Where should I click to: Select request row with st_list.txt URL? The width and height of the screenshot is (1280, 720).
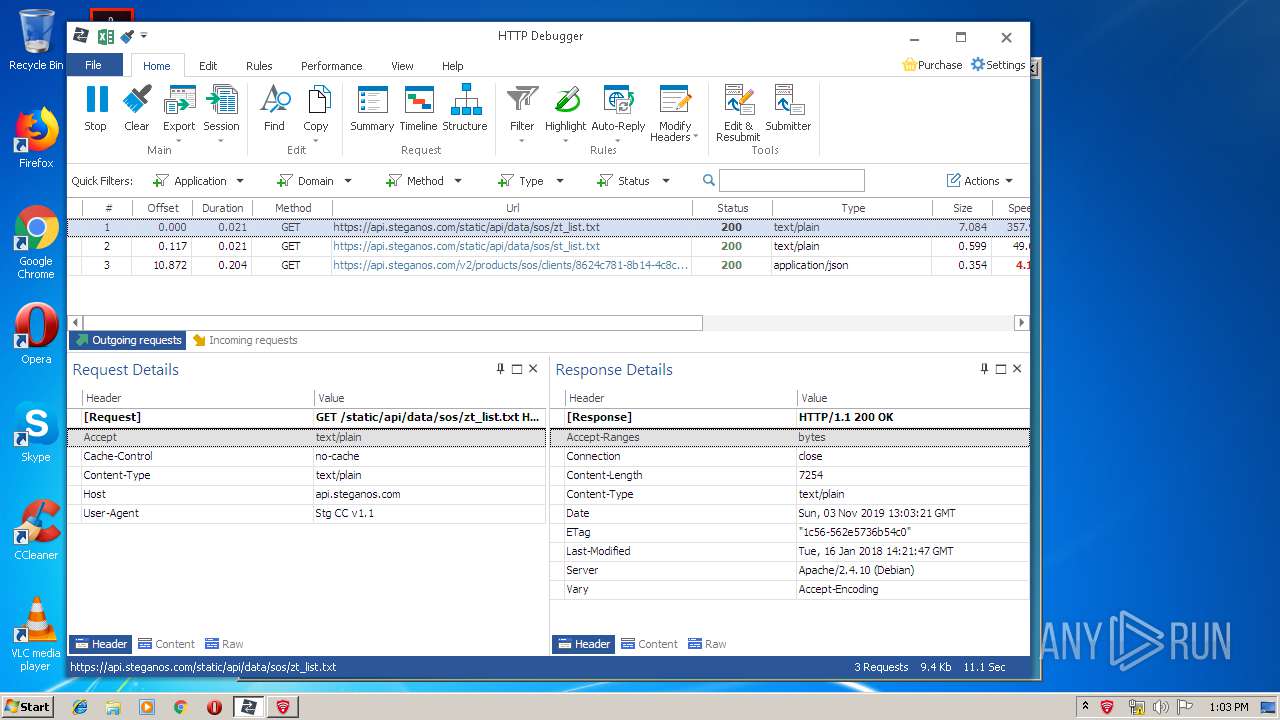(x=548, y=246)
